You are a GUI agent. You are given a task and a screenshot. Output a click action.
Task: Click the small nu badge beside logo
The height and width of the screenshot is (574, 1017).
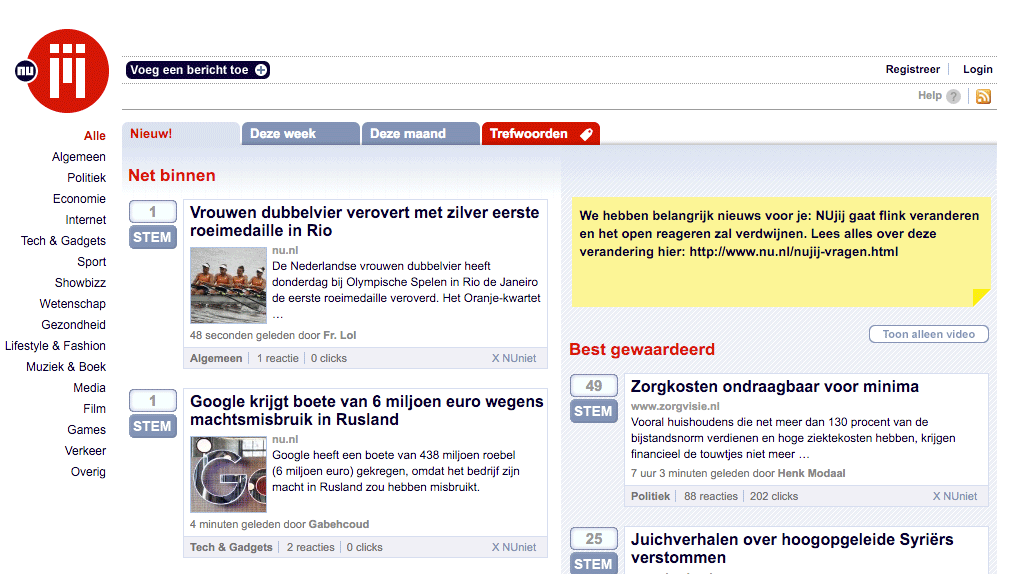[25, 70]
